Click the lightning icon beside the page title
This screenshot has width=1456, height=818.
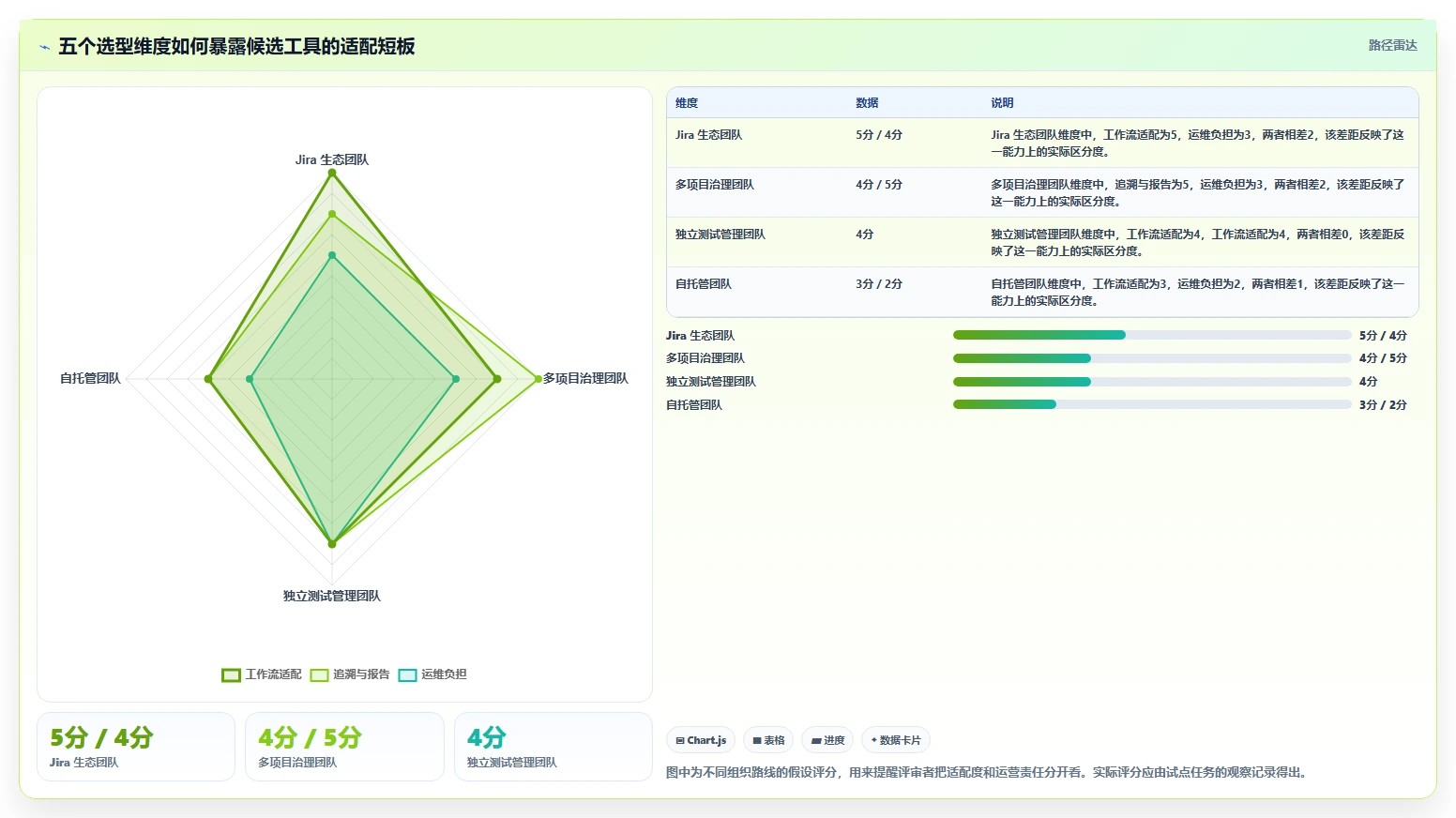click(44, 47)
